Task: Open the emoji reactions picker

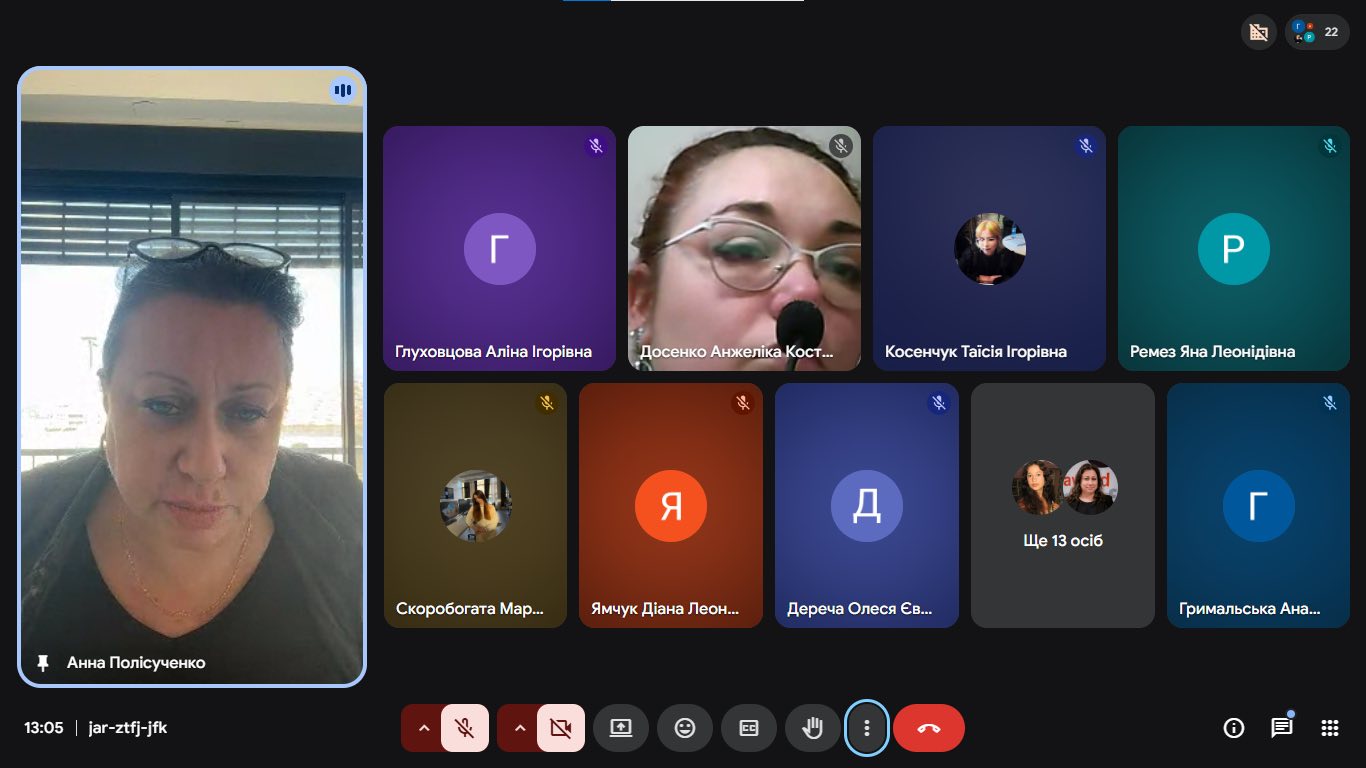Action: (685, 728)
